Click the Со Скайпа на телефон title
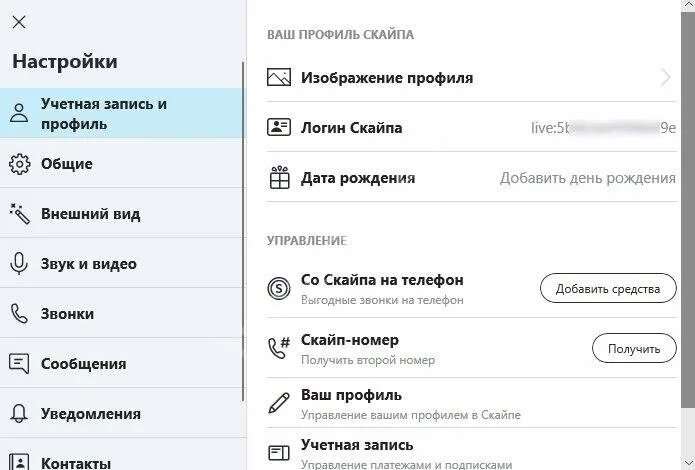Viewport: 695px width, 470px height. 382,280
